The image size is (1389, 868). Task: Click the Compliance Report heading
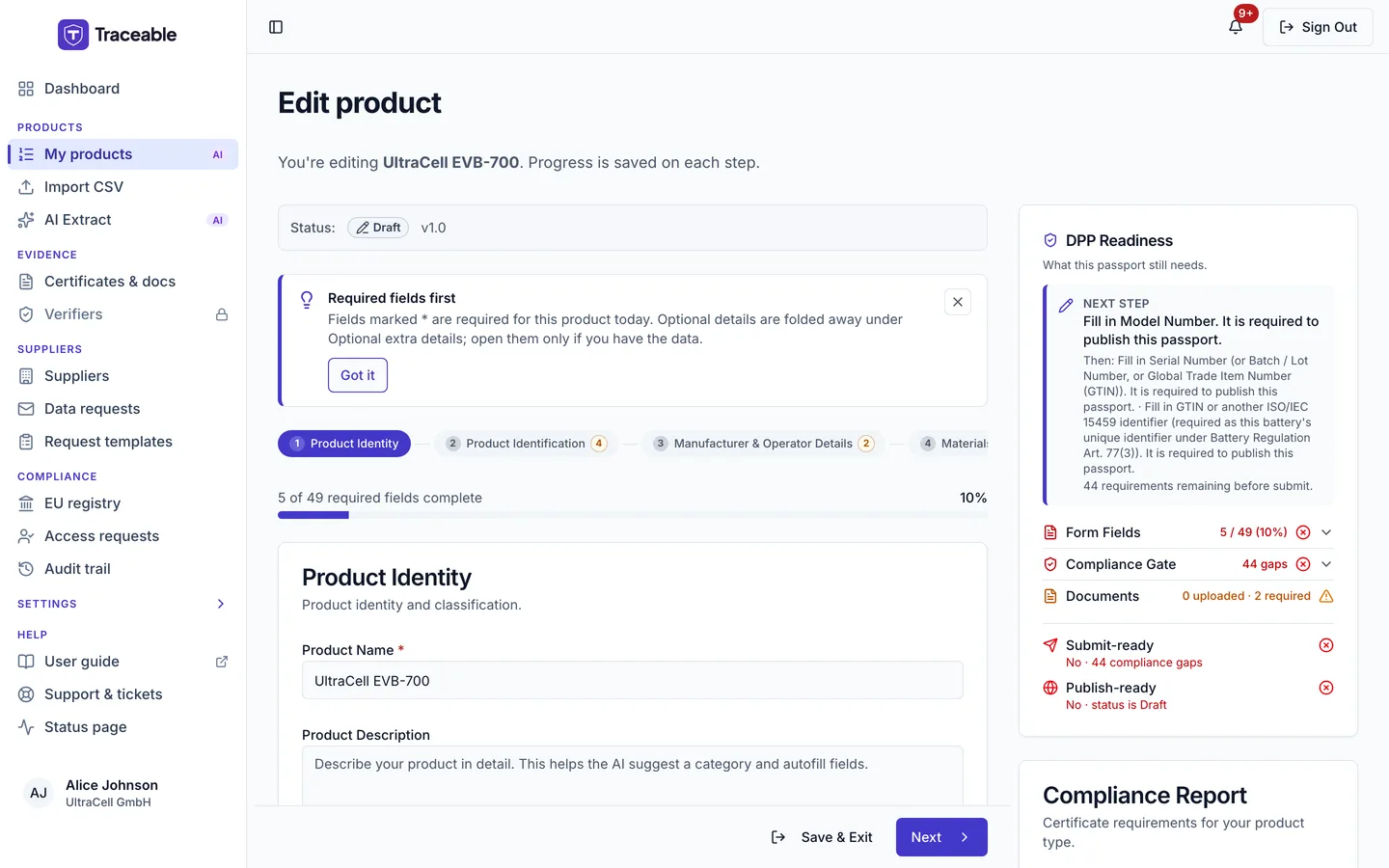pos(1145,796)
